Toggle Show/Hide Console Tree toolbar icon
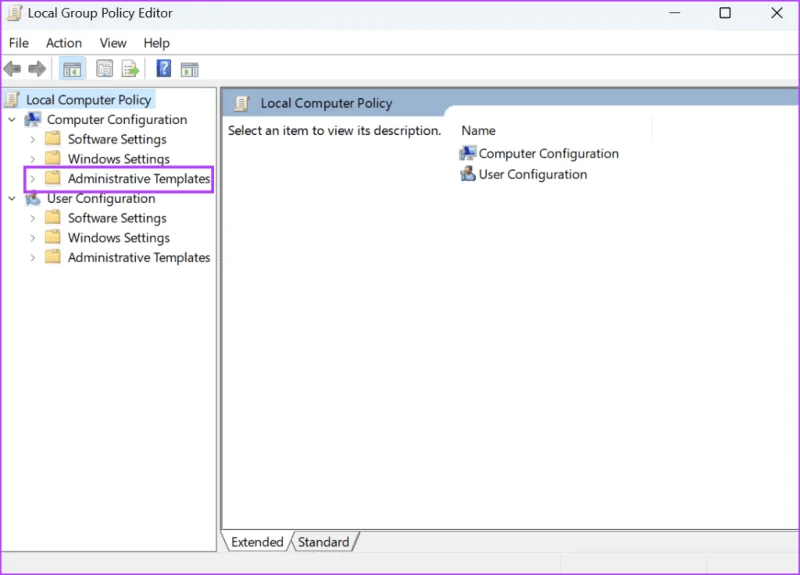This screenshot has width=800, height=575. pos(72,69)
